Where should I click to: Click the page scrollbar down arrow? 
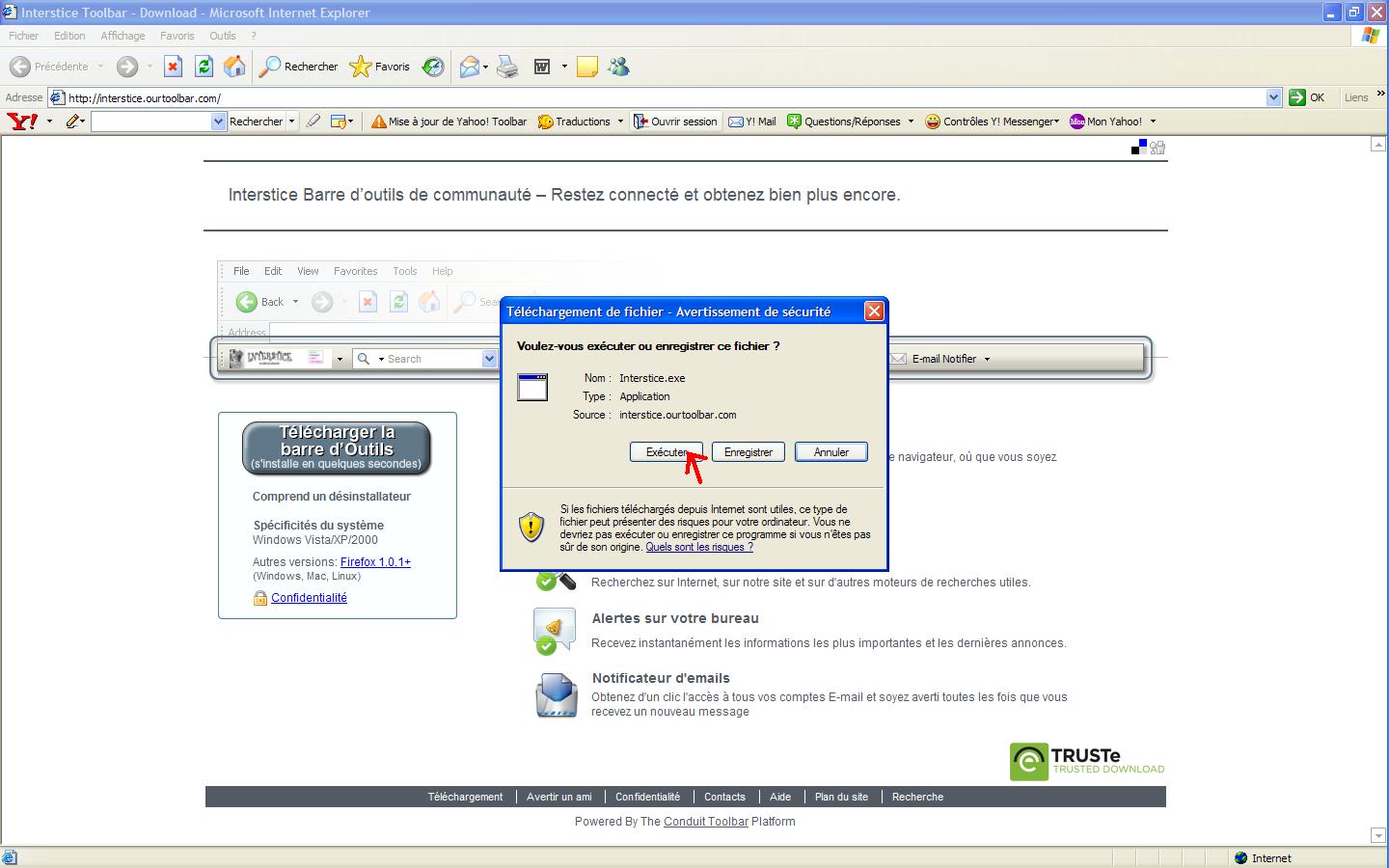1378,835
